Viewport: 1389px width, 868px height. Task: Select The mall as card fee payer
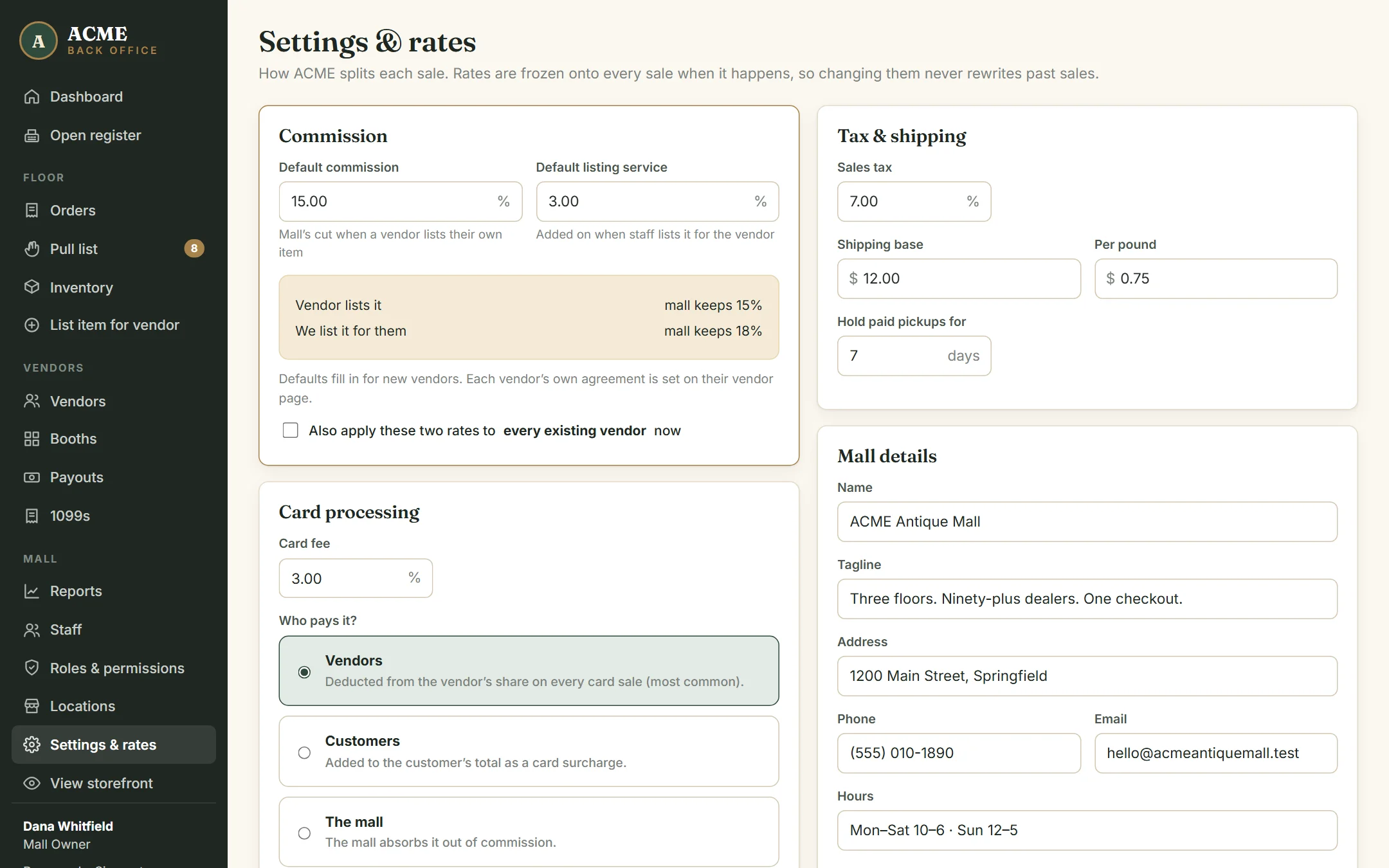[x=529, y=832]
